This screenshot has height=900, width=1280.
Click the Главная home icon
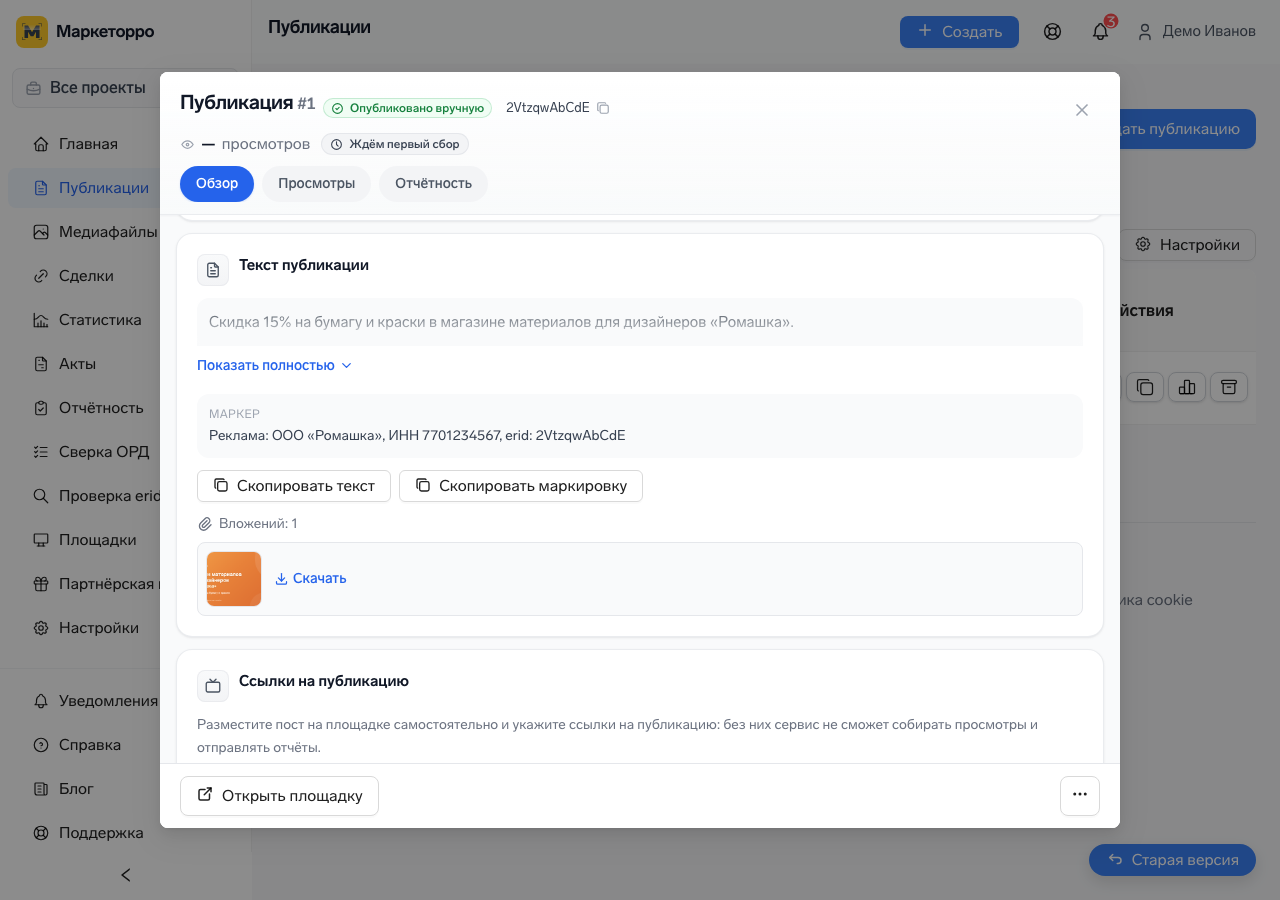click(x=41, y=144)
